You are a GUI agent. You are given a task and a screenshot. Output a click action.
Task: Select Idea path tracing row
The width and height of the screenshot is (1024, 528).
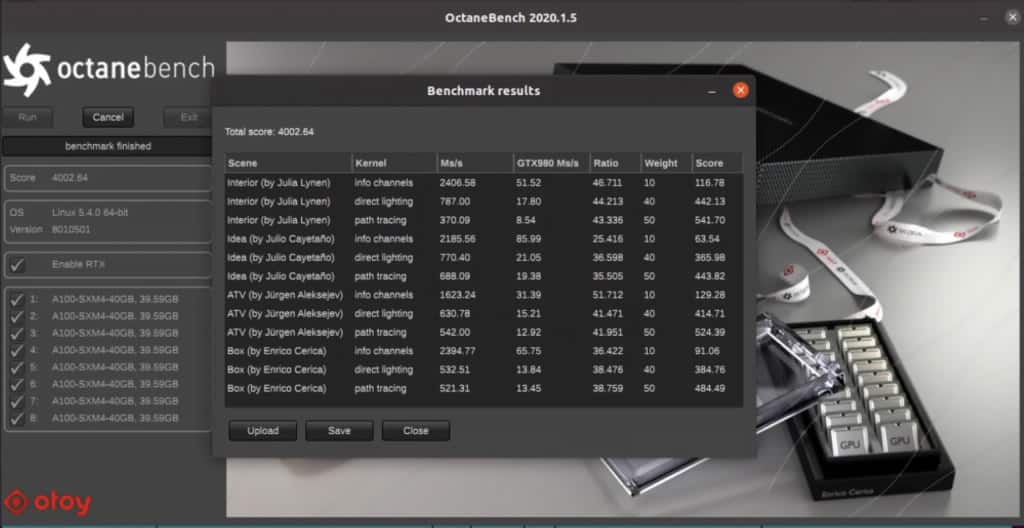(x=484, y=276)
